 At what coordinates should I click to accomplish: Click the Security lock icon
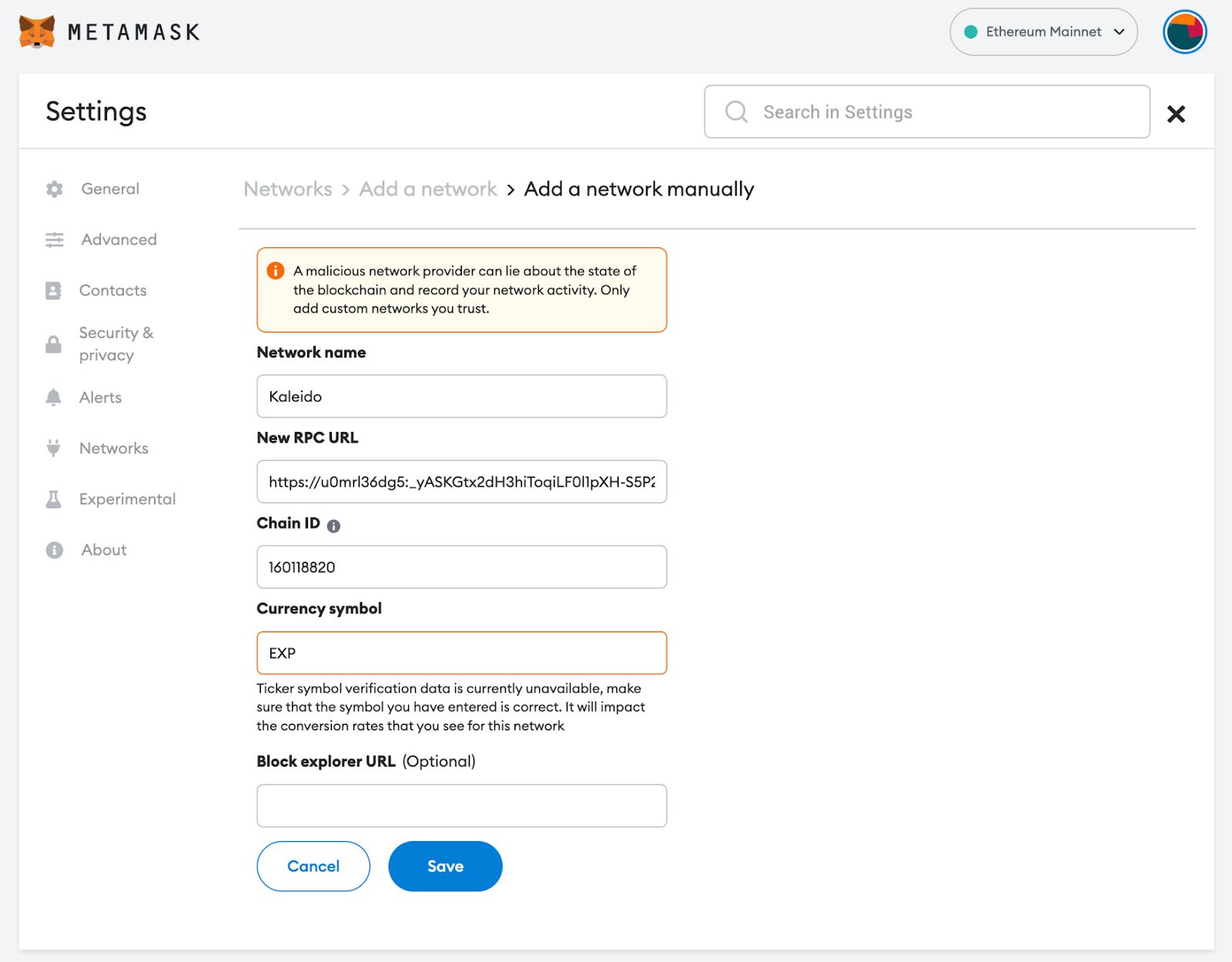click(x=53, y=344)
